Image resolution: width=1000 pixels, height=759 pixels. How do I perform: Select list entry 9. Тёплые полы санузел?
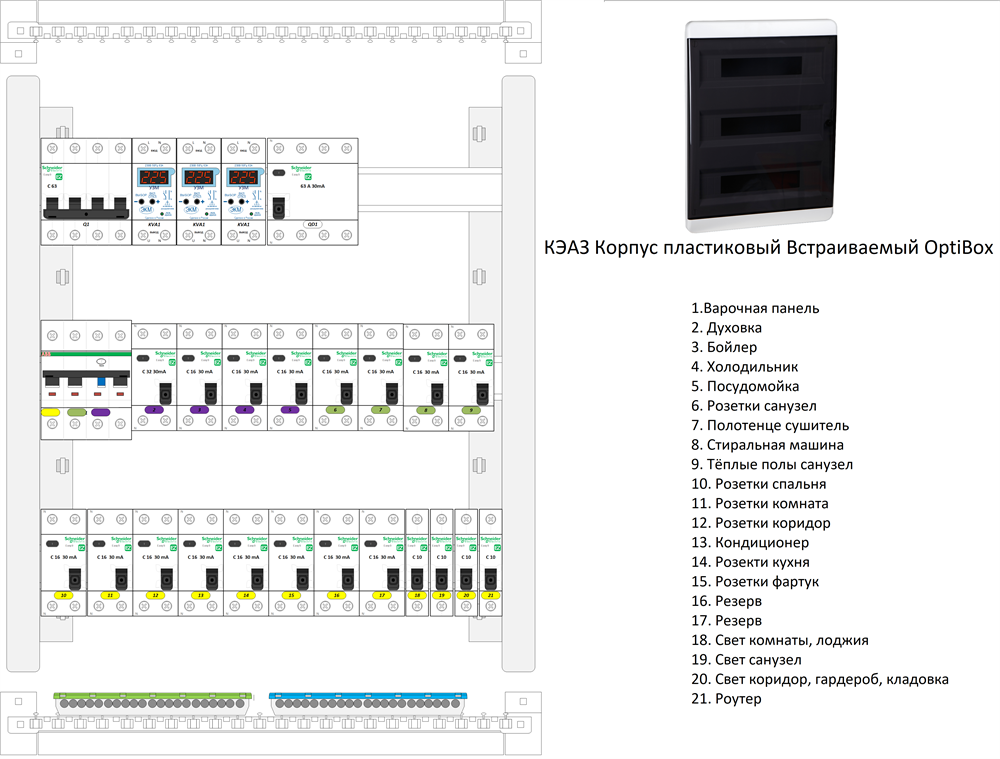772,464
